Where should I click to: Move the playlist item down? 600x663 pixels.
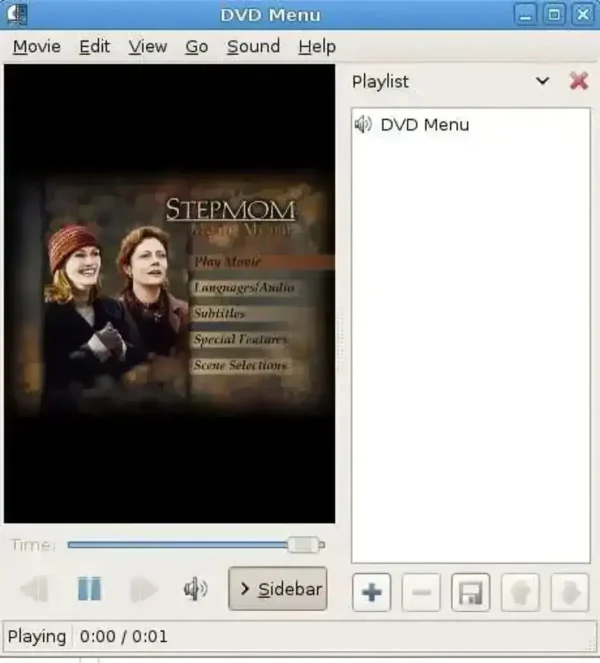pos(569,593)
